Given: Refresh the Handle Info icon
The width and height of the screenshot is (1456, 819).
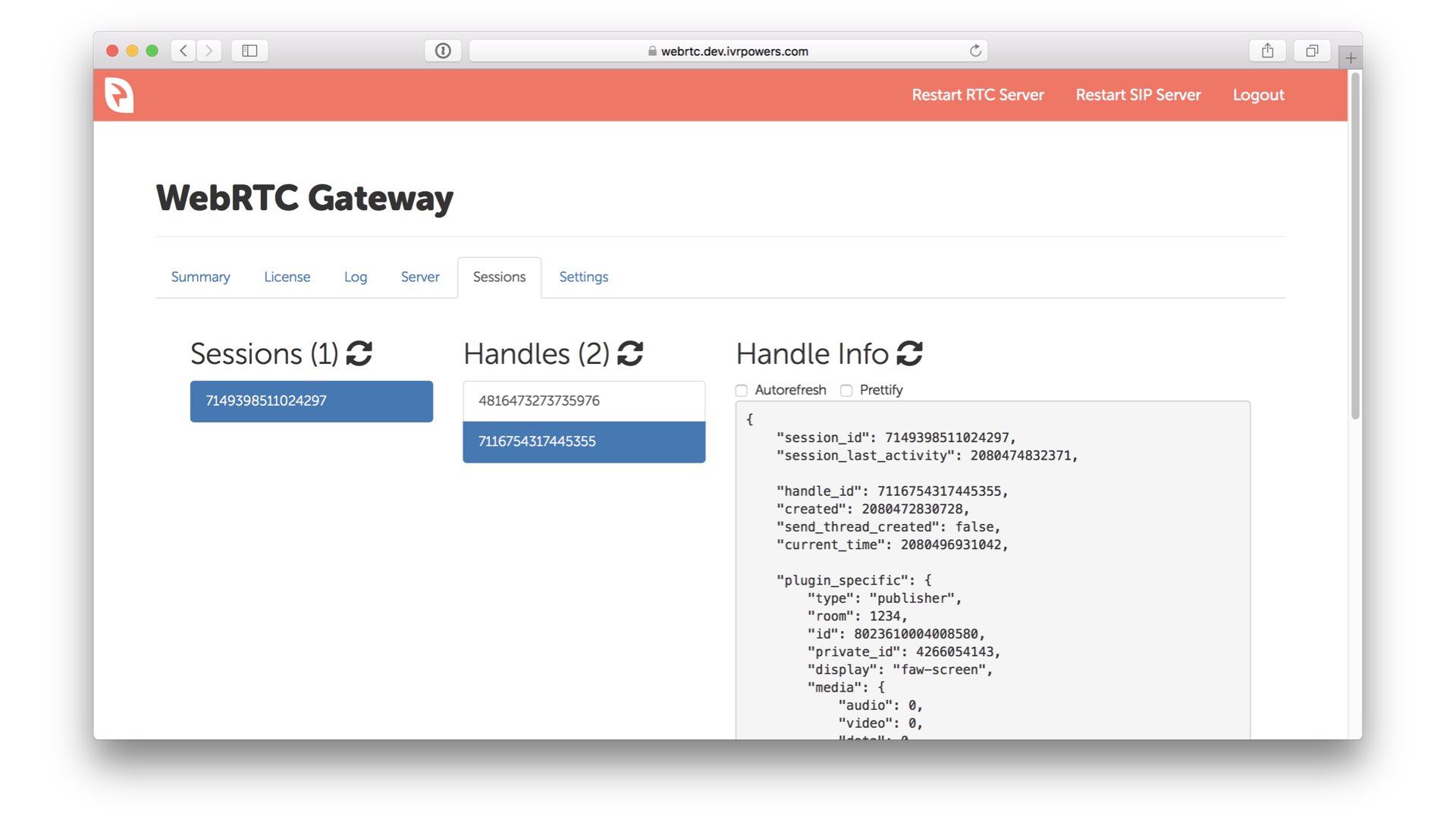Looking at the screenshot, I should [x=909, y=353].
